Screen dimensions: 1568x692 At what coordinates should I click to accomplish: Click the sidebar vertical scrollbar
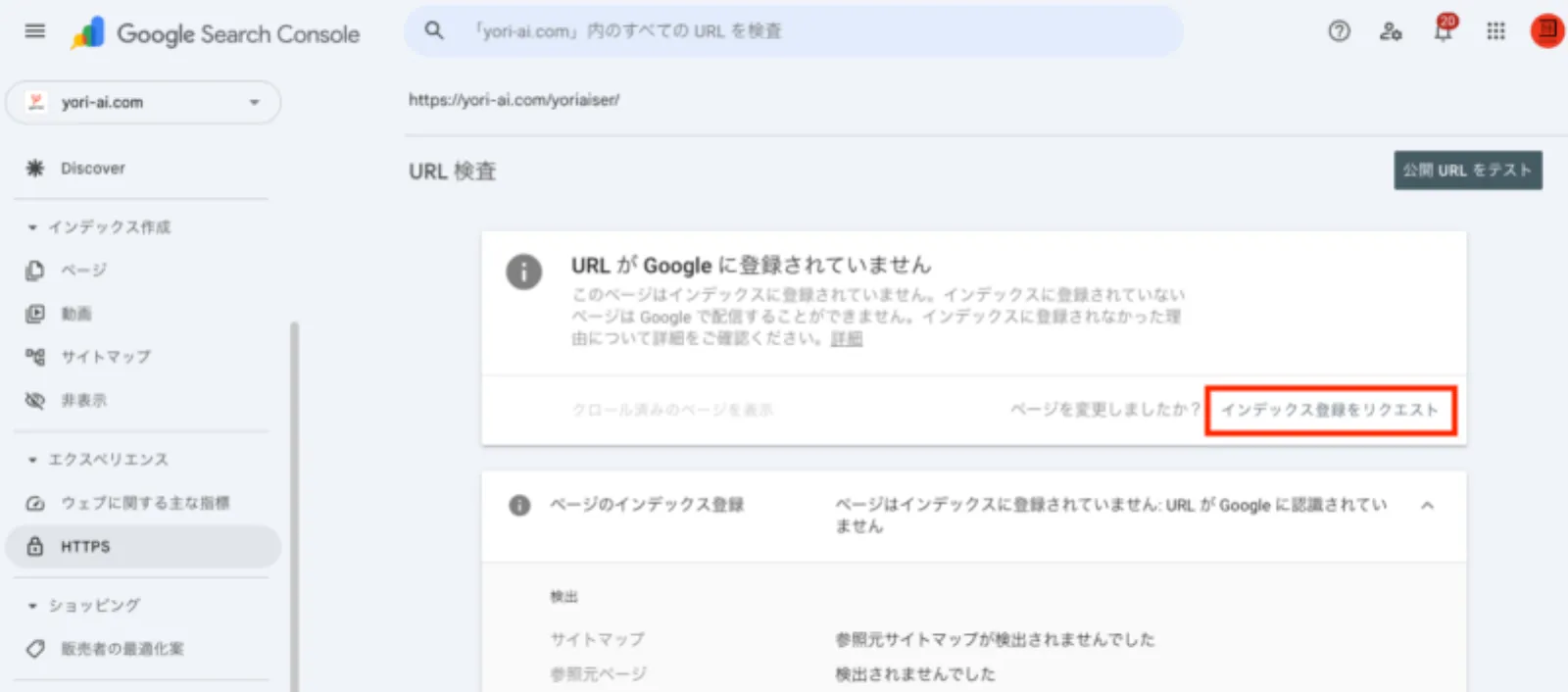click(x=294, y=505)
